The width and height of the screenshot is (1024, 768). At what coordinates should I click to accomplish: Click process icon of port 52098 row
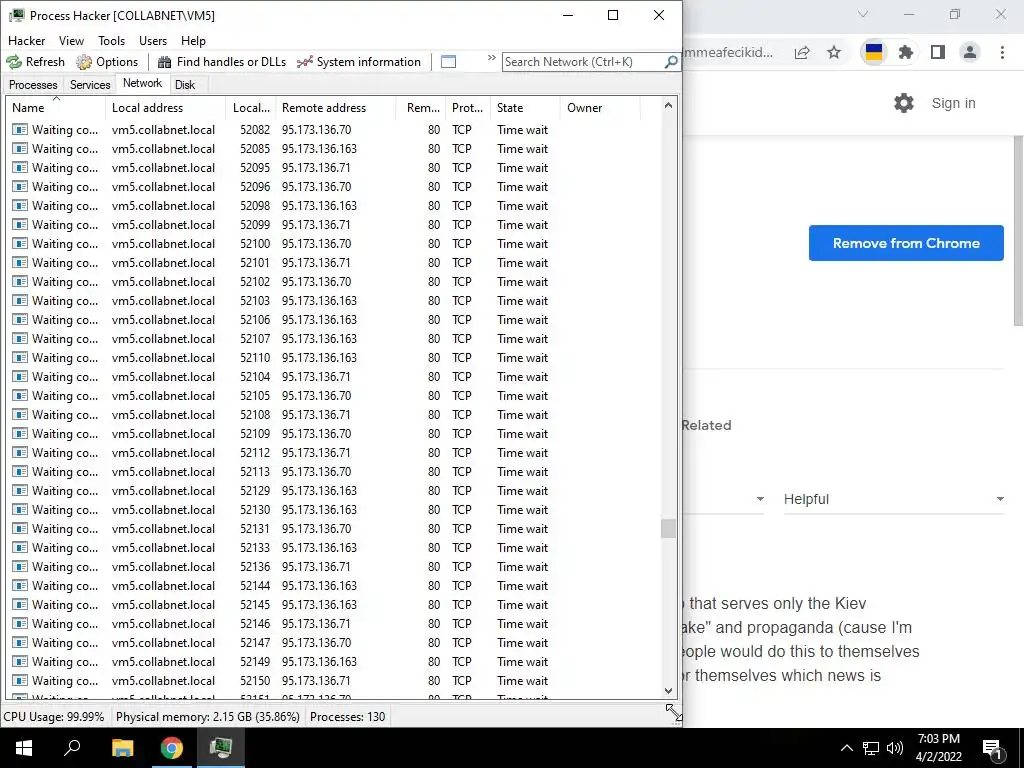pos(20,206)
